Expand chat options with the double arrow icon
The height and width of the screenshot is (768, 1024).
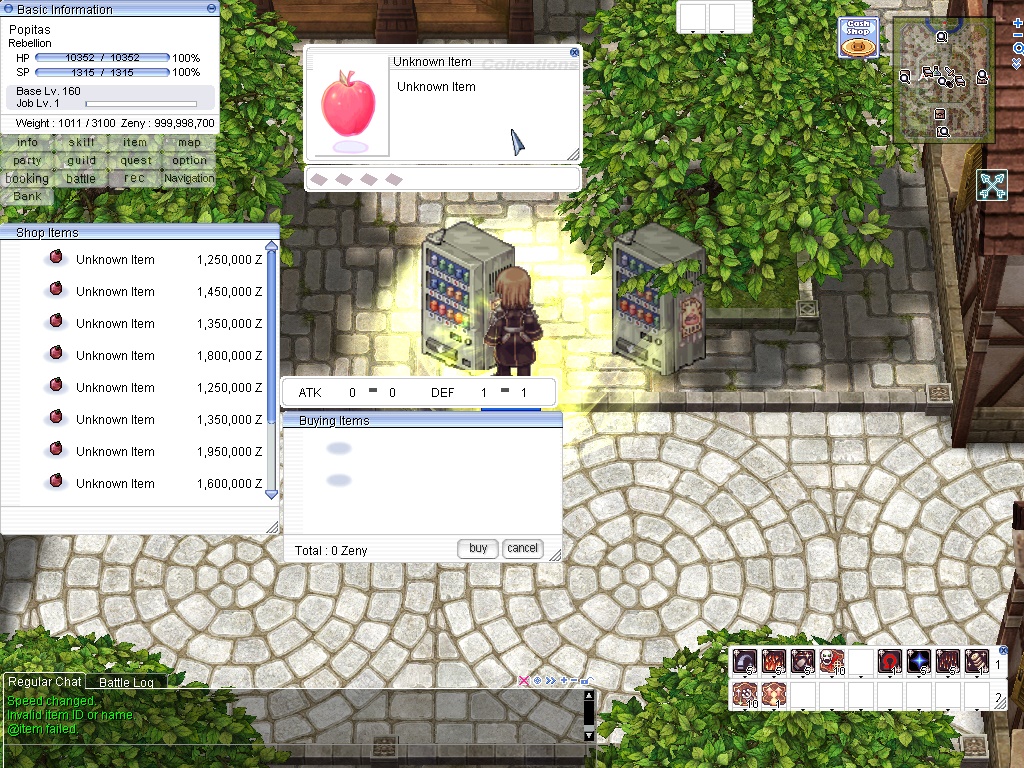tap(551, 680)
